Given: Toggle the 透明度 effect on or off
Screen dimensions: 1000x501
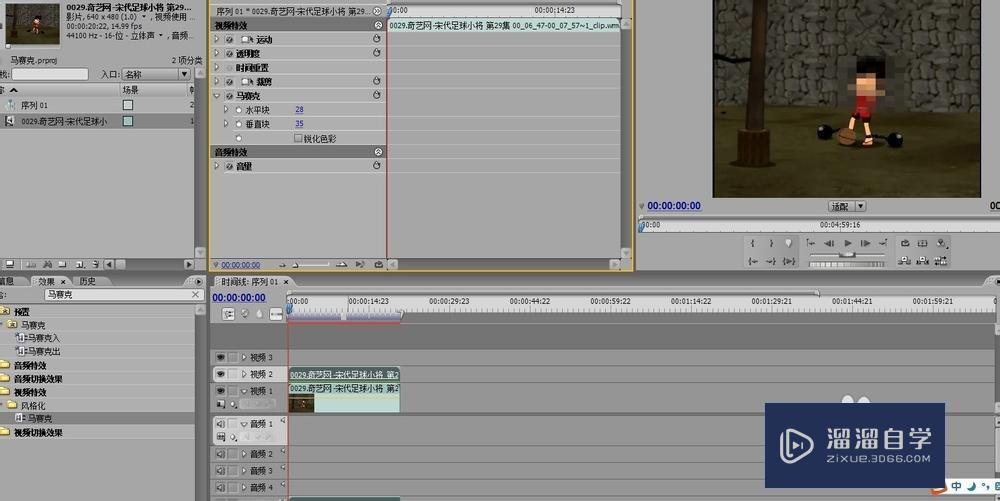Looking at the screenshot, I should tap(230, 54).
